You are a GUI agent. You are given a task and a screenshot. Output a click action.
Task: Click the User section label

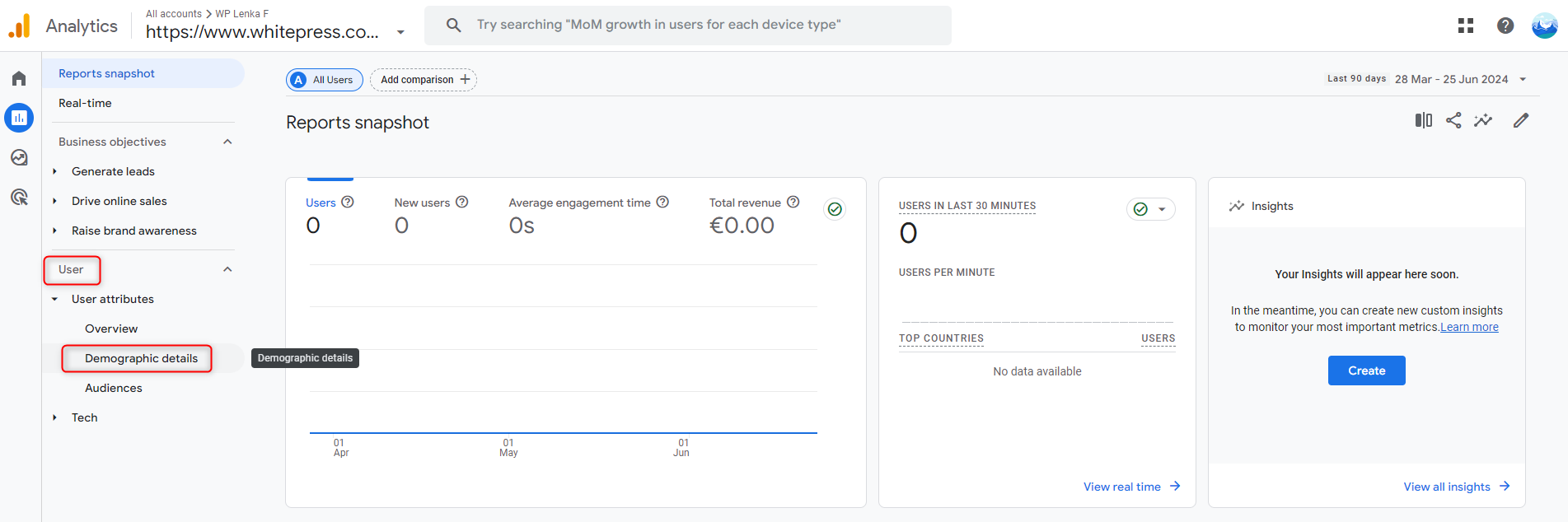71,269
